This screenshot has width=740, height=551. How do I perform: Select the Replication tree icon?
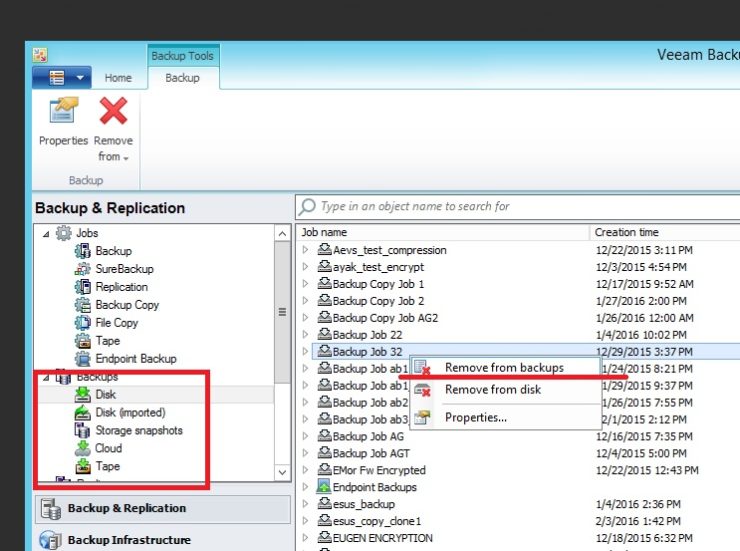click(83, 287)
